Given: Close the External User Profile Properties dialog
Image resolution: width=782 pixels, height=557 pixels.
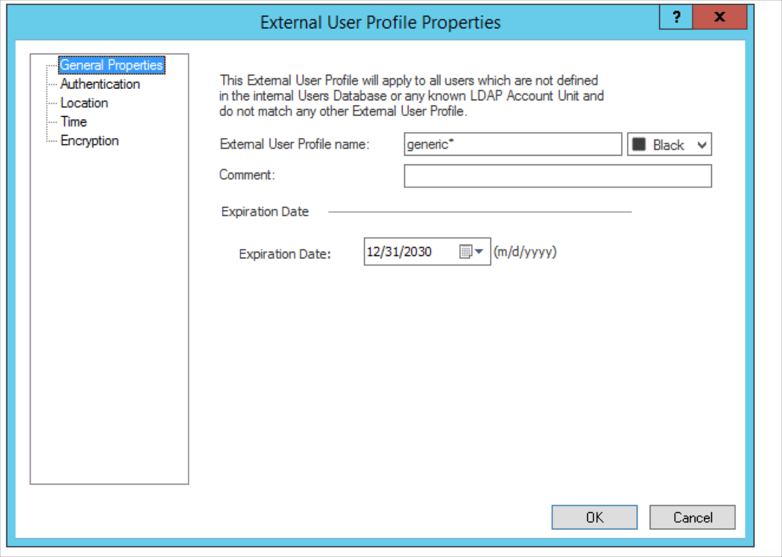Looking at the screenshot, I should tap(720, 19).
